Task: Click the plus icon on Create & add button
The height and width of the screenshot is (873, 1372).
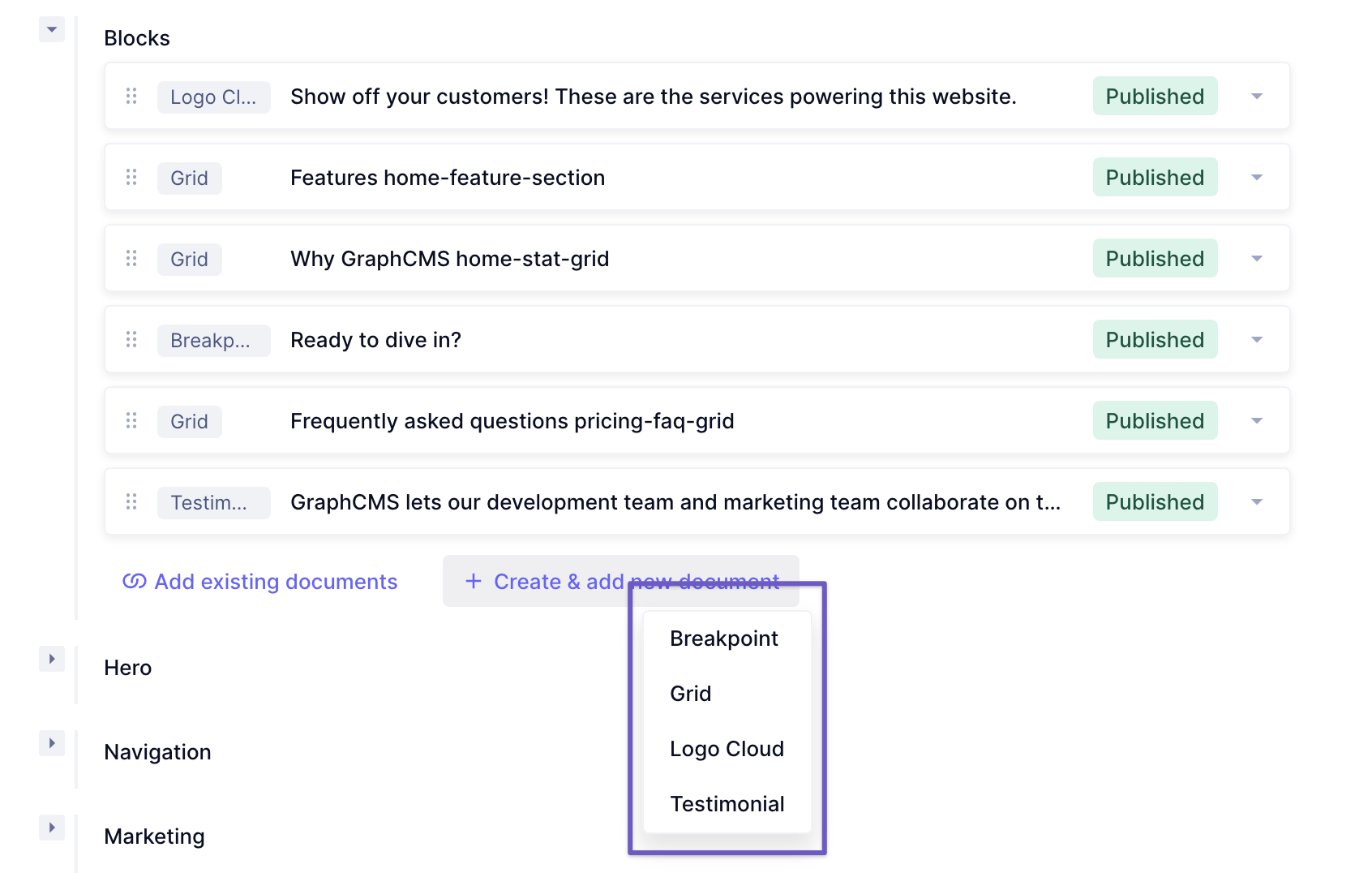Action: pyautogui.click(x=474, y=581)
